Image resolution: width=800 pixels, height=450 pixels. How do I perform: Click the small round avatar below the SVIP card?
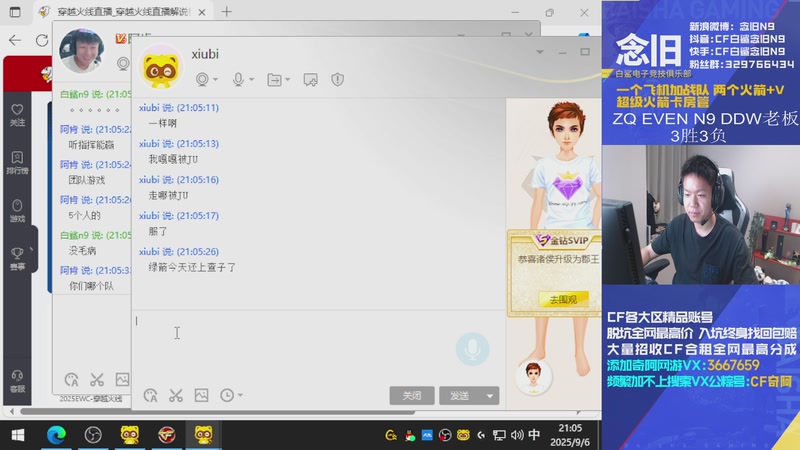pos(533,377)
